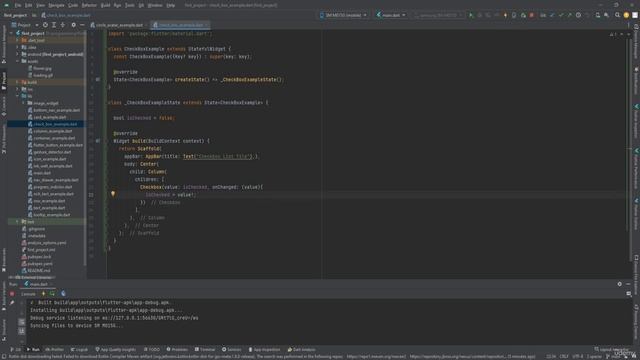640x360 pixels.
Task: Open the Navigate menu
Action: click(56, 5)
